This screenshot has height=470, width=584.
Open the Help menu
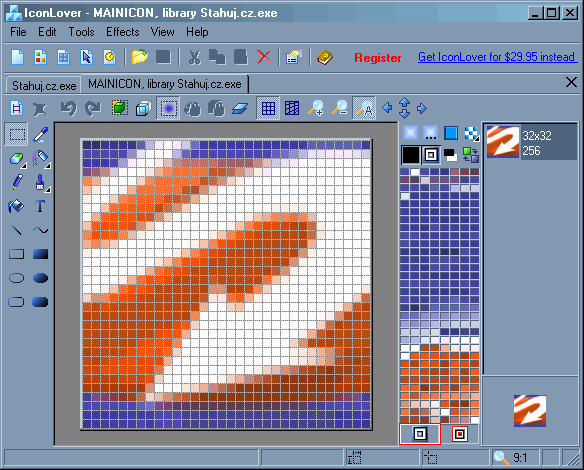coord(197,32)
